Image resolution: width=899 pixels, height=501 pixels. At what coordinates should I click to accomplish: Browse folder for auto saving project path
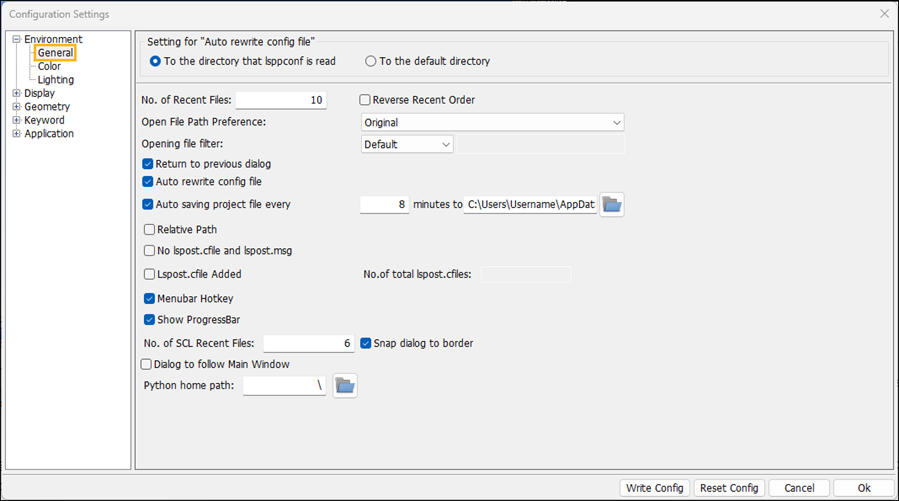point(612,204)
